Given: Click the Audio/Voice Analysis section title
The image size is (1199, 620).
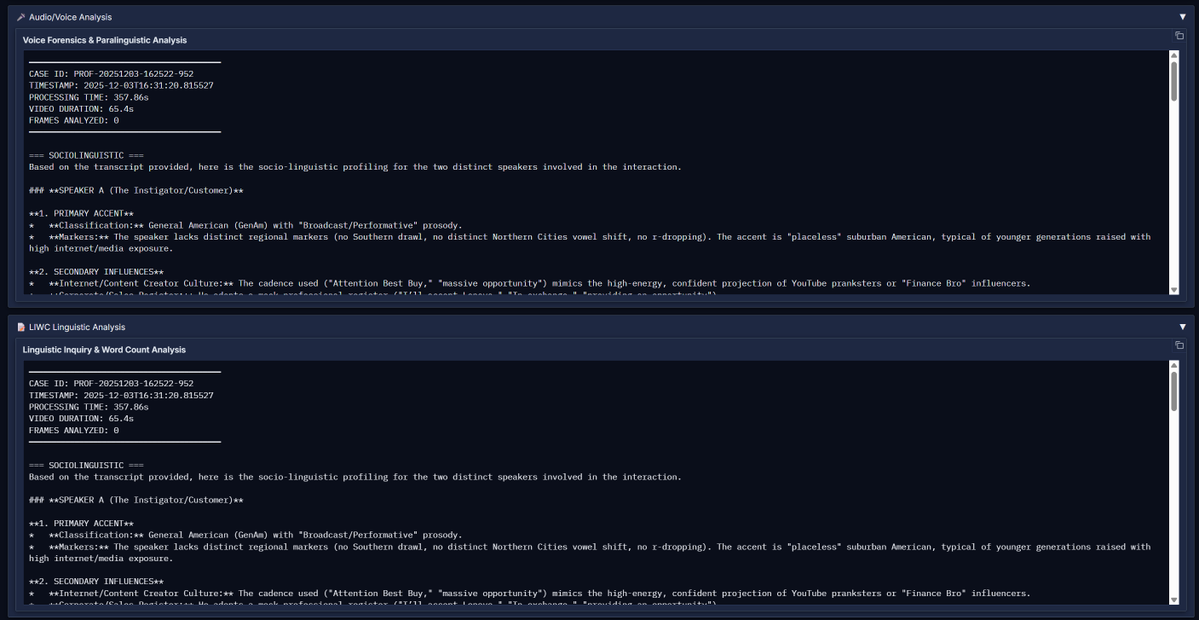Looking at the screenshot, I should pyautogui.click(x=70, y=17).
